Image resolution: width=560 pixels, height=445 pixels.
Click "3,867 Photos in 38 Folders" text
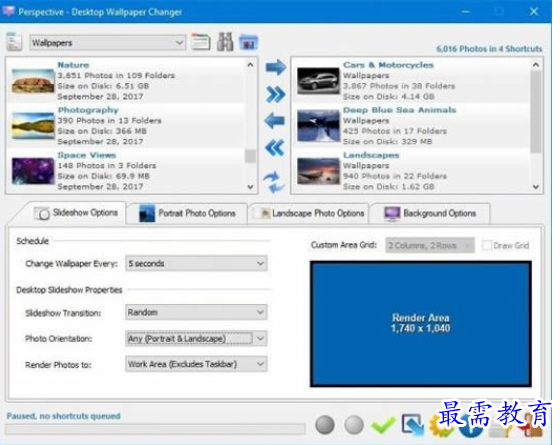tap(399, 86)
